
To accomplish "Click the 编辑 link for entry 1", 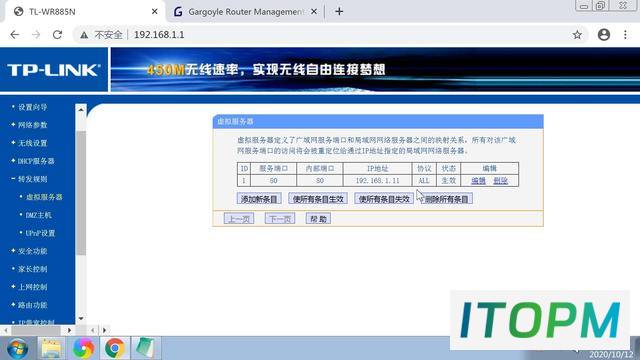I will [478, 180].
